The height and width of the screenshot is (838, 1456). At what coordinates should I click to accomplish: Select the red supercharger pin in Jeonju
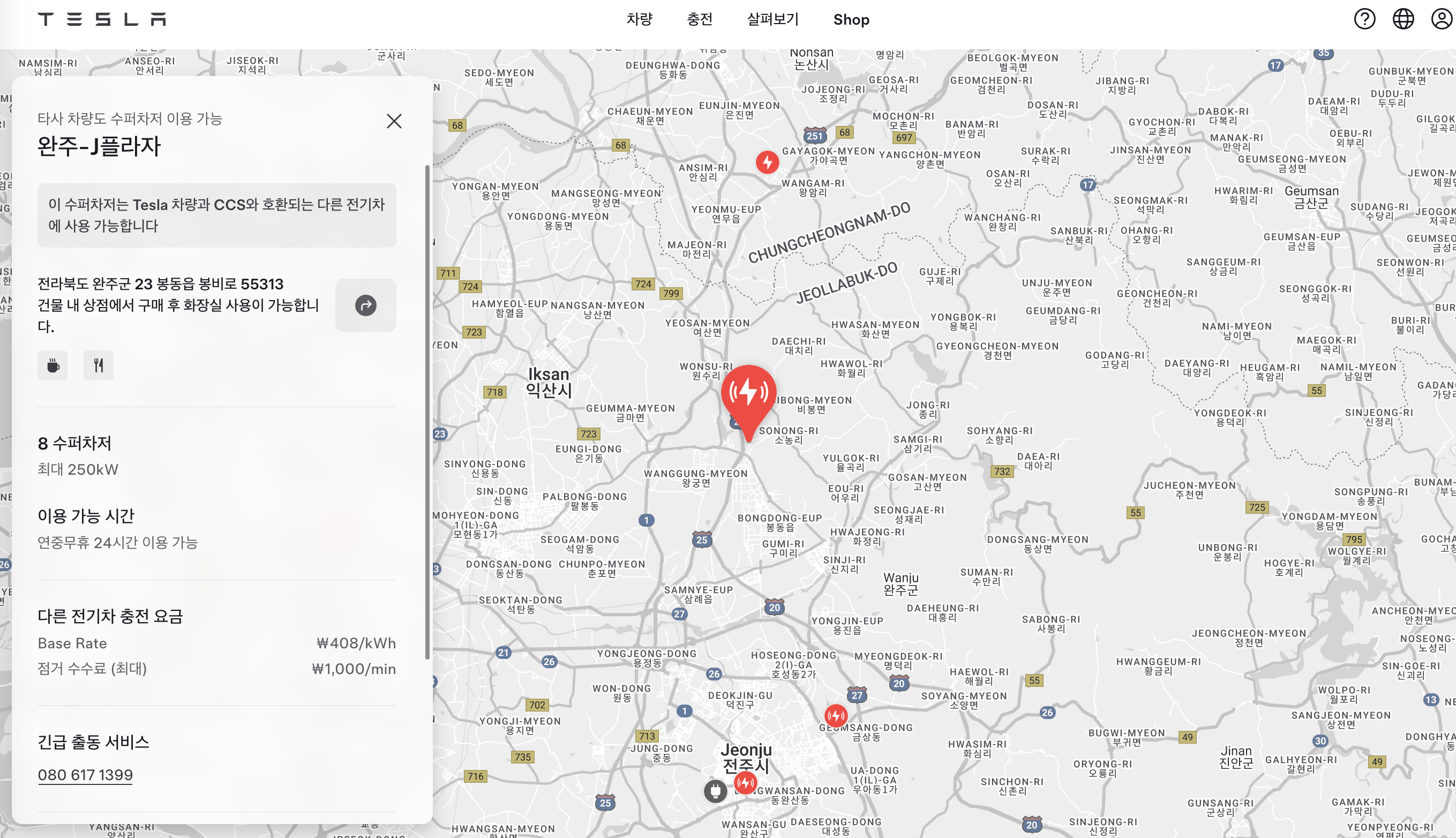(x=746, y=782)
